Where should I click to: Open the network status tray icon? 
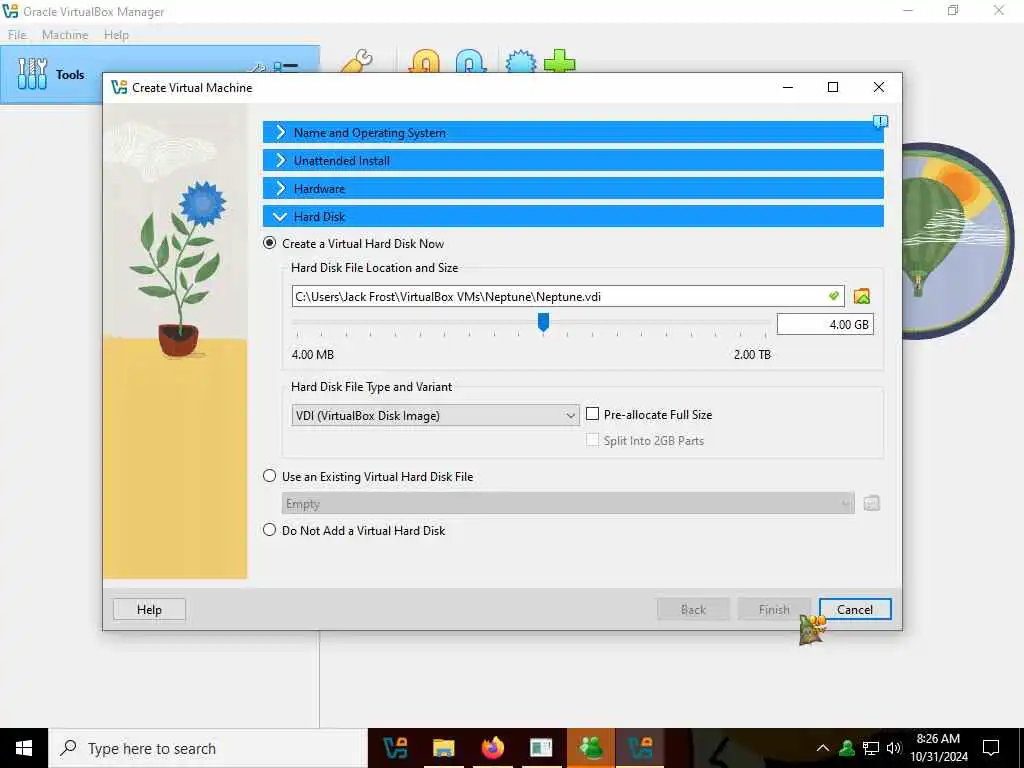pos(871,748)
